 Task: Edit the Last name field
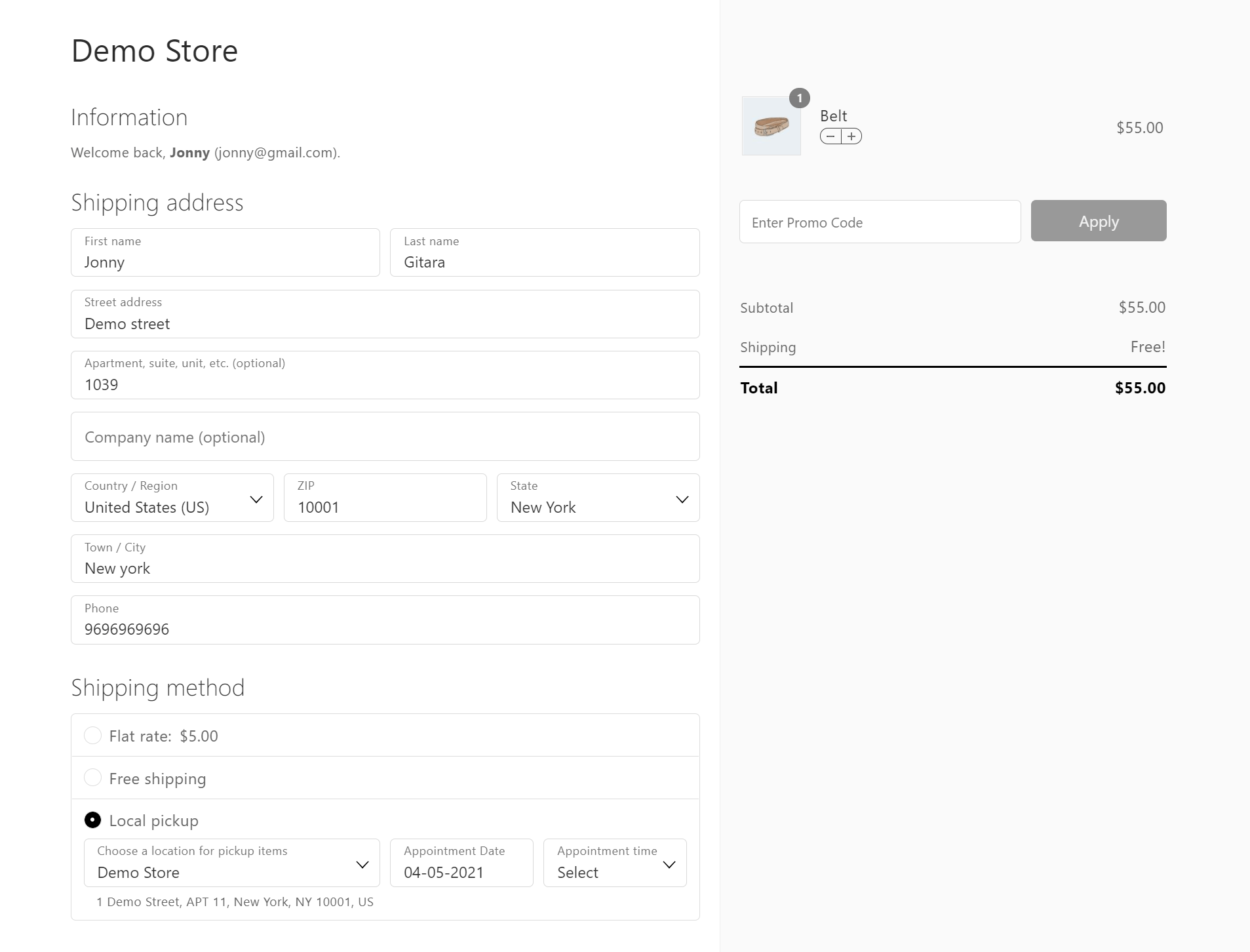pos(544,253)
